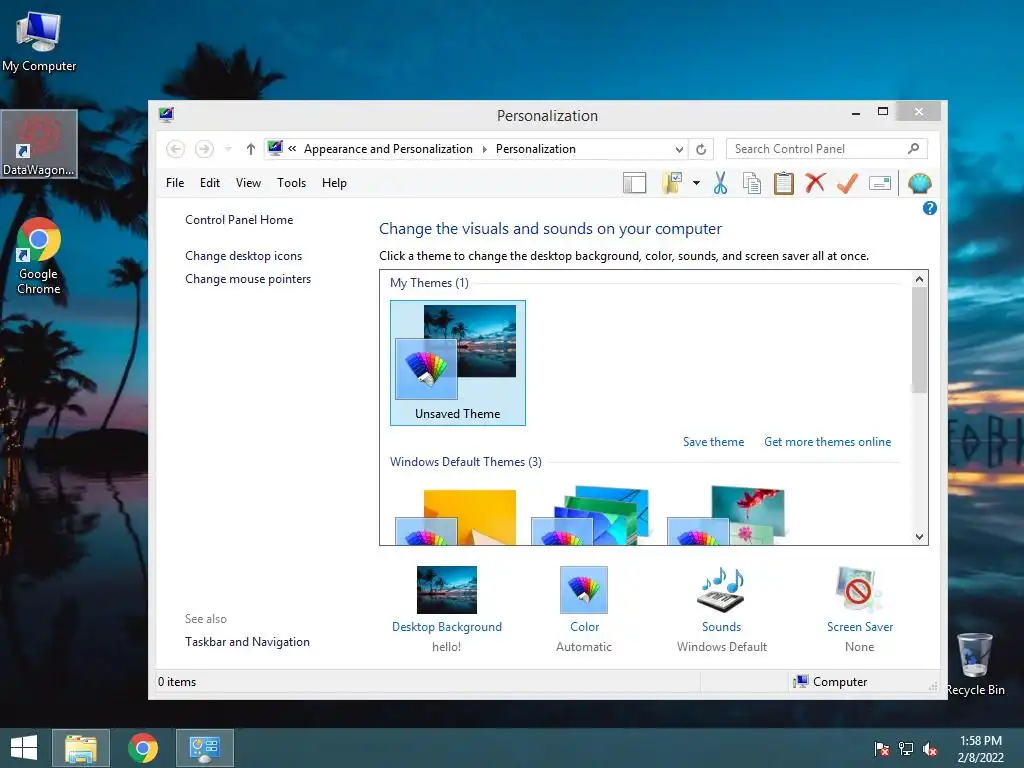Open the Control Panel Home link
Viewport: 1024px width, 768px height.
[x=239, y=219]
